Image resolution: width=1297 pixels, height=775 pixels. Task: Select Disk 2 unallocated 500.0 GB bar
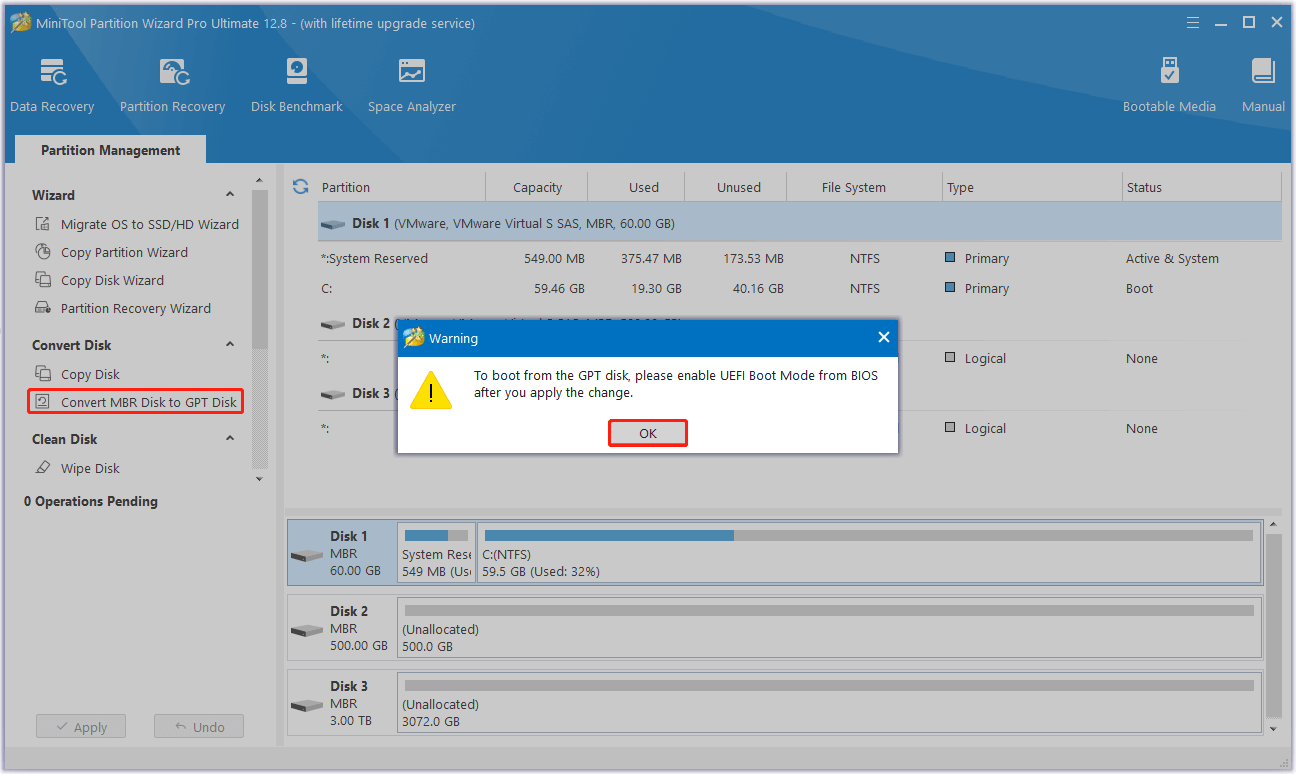(x=829, y=627)
